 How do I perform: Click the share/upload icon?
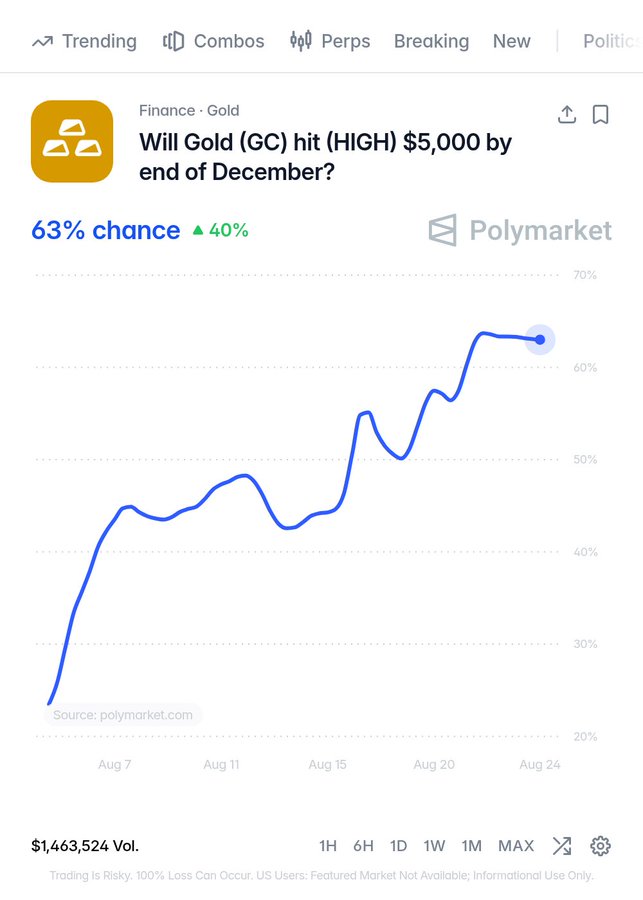(567, 114)
